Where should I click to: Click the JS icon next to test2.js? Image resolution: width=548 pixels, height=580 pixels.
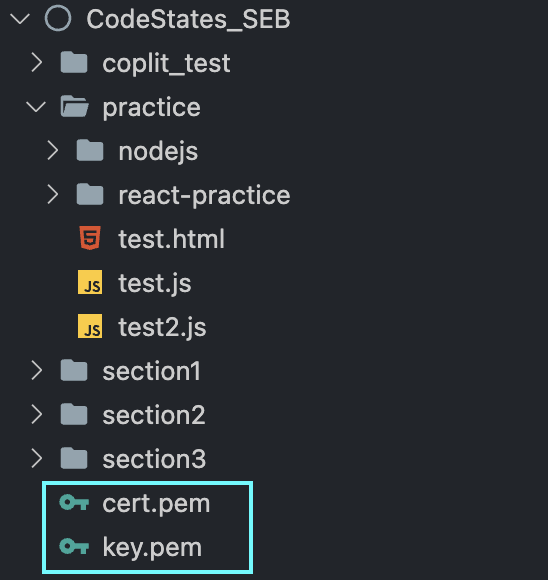[x=90, y=326]
